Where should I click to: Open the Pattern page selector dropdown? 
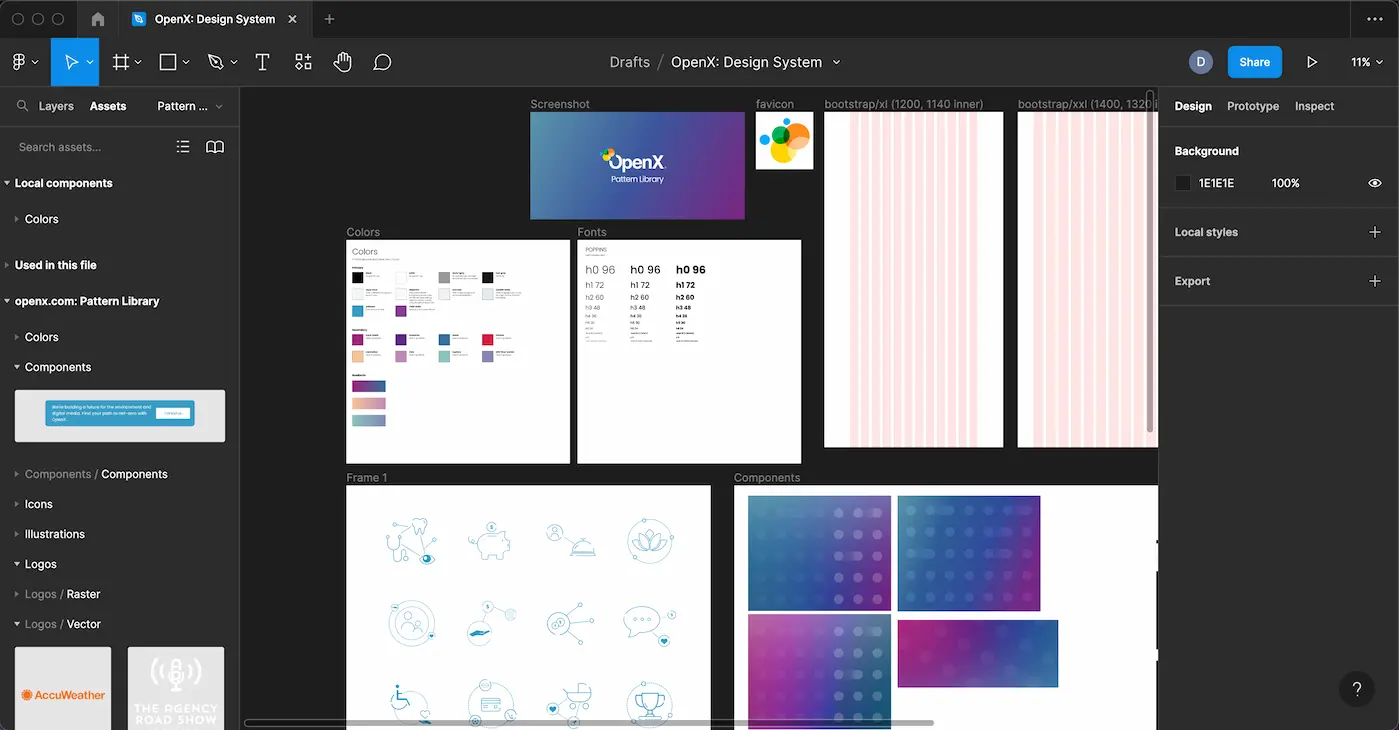click(x=190, y=106)
